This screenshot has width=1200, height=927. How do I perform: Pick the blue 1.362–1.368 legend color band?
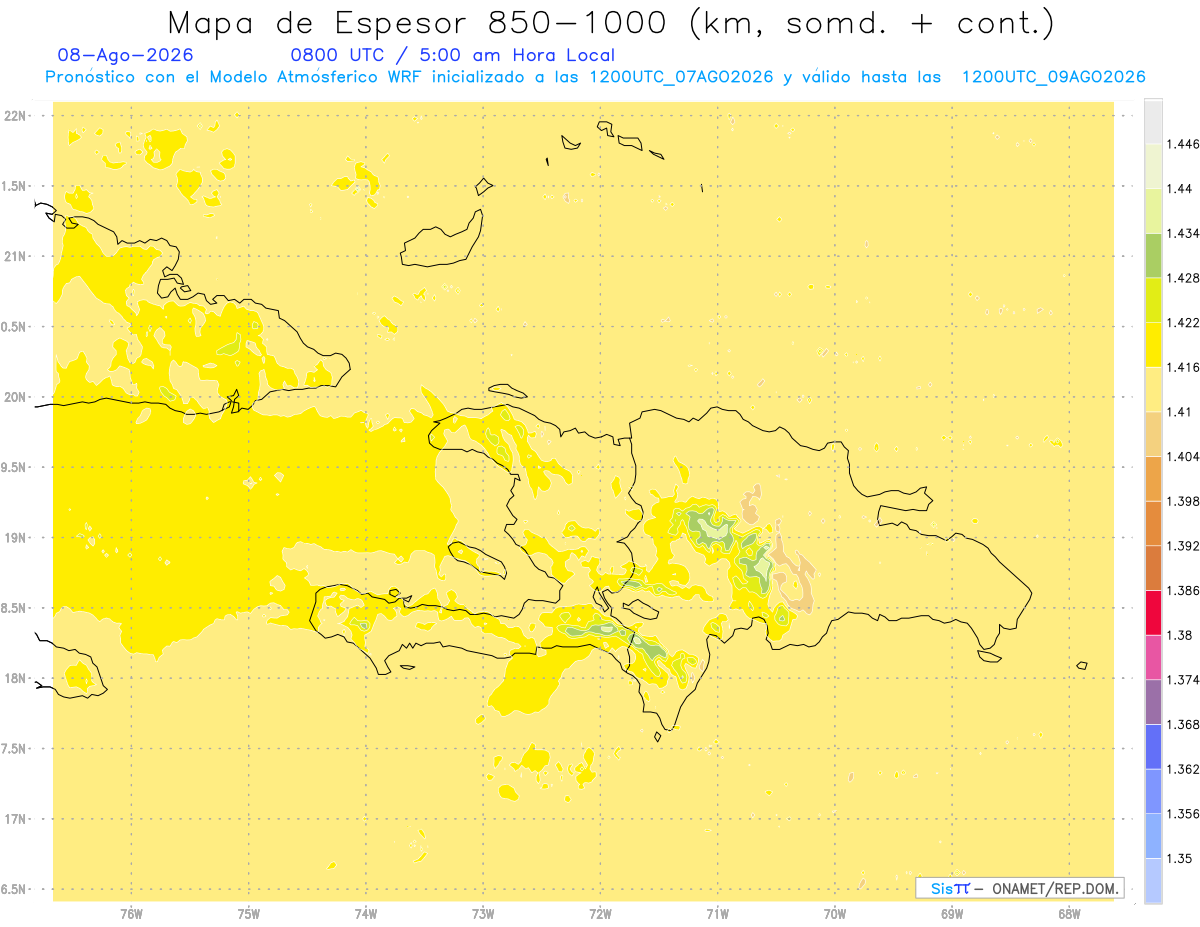1153,746
